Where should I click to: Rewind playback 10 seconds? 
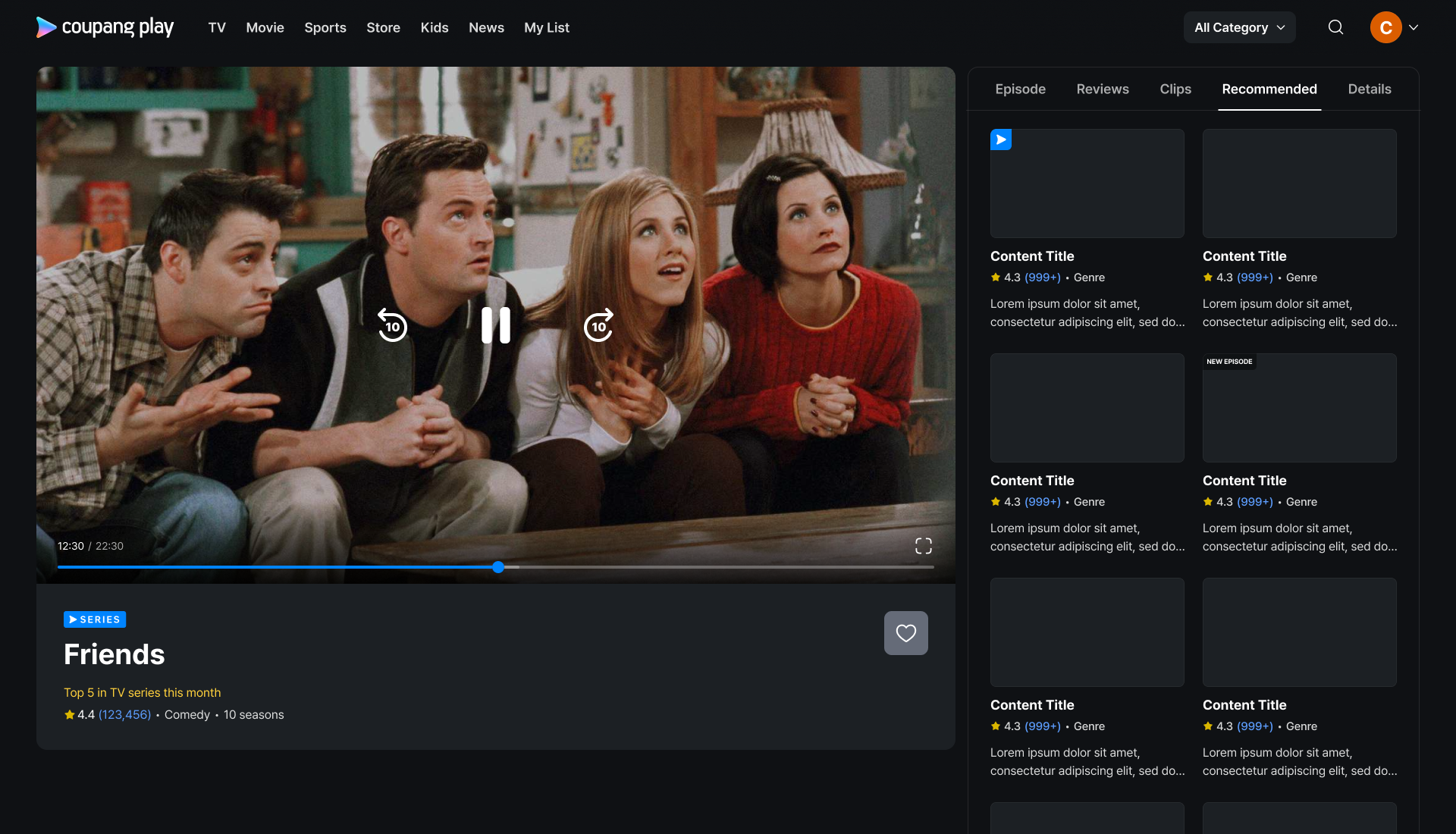(393, 325)
